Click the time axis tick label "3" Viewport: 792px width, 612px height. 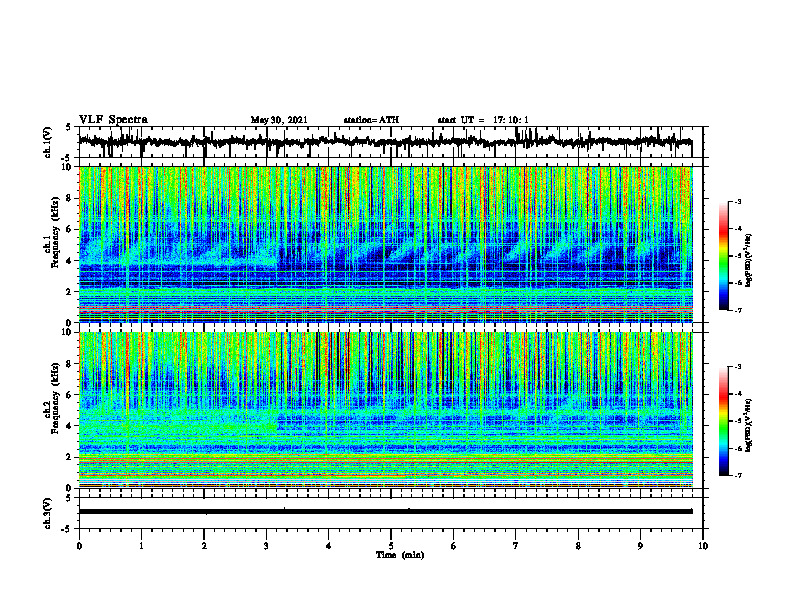[266, 546]
